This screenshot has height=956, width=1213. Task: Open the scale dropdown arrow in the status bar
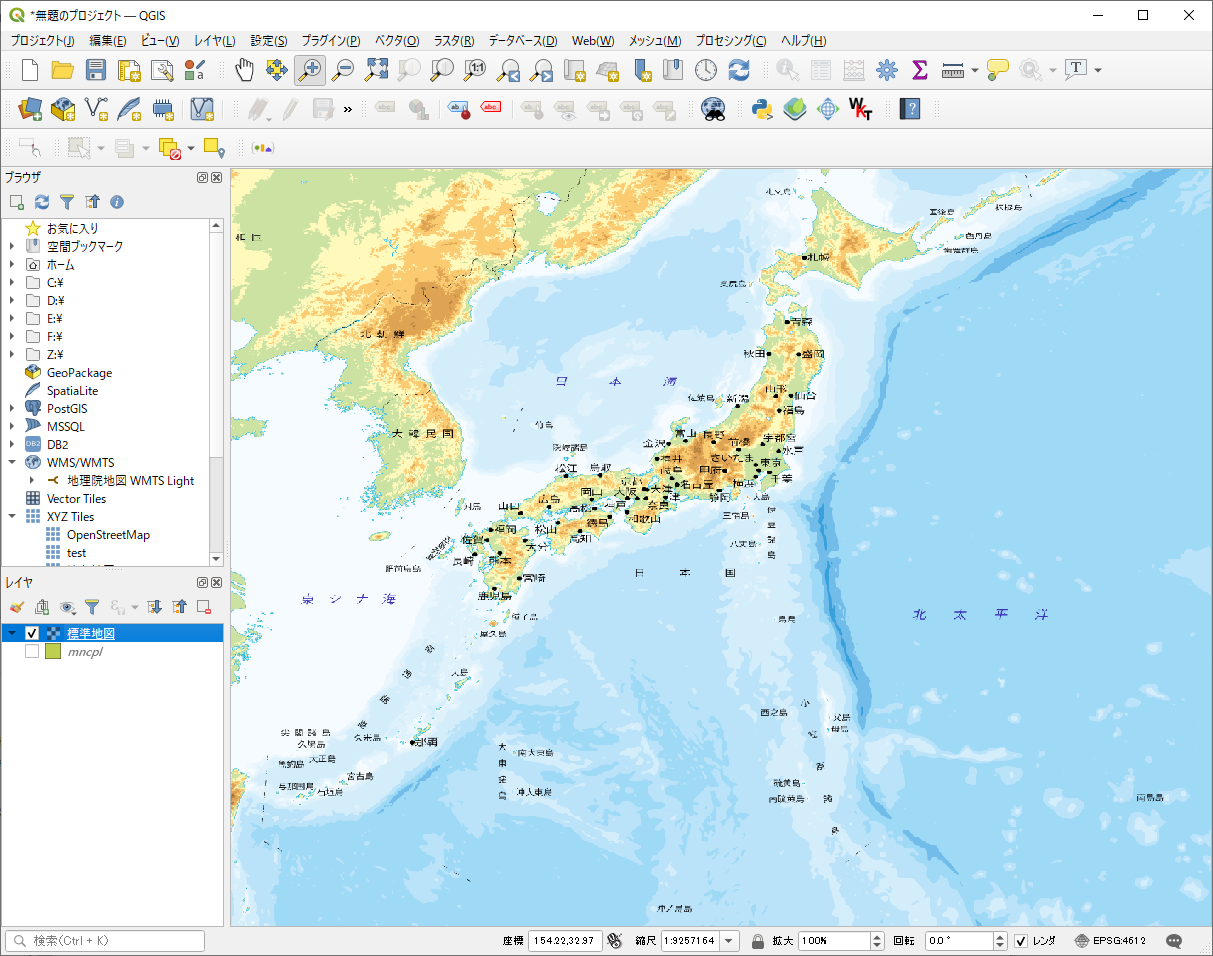tap(729, 941)
